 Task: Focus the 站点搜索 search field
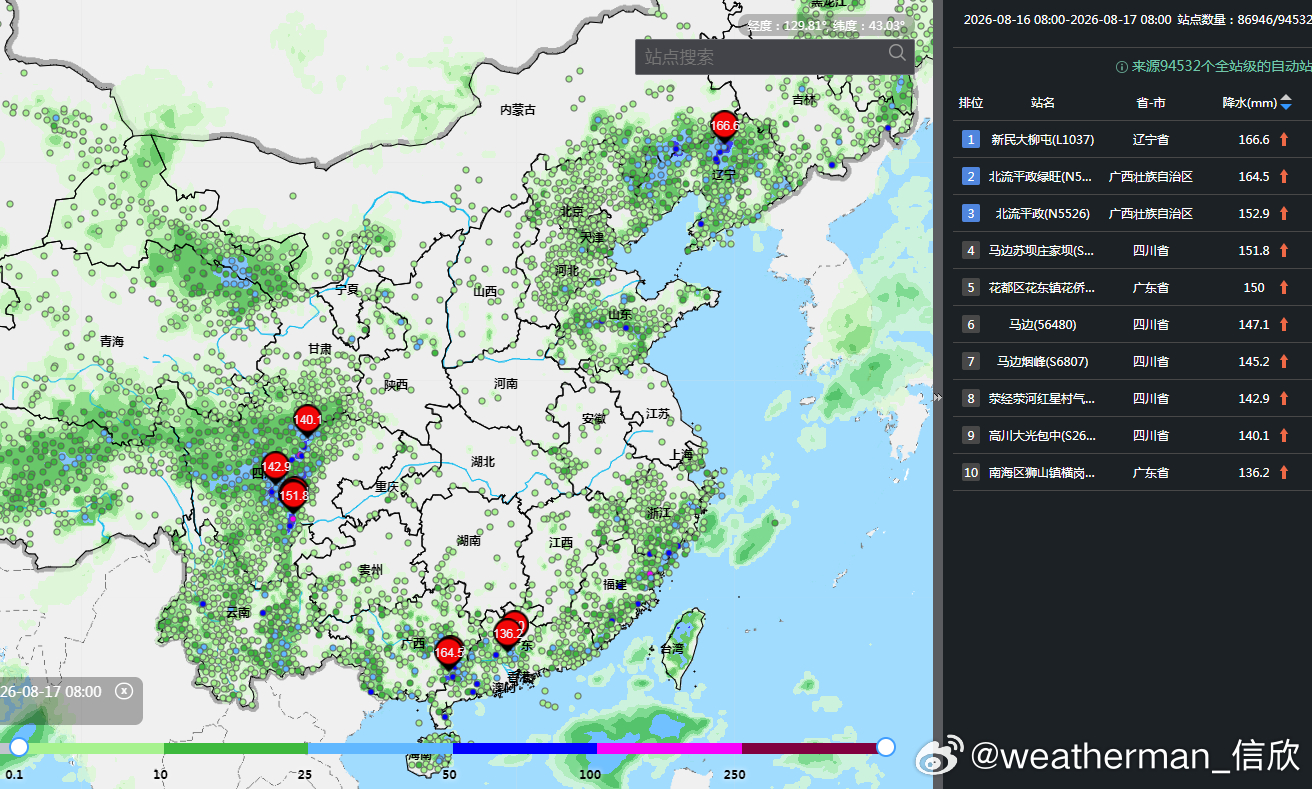[x=774, y=57]
